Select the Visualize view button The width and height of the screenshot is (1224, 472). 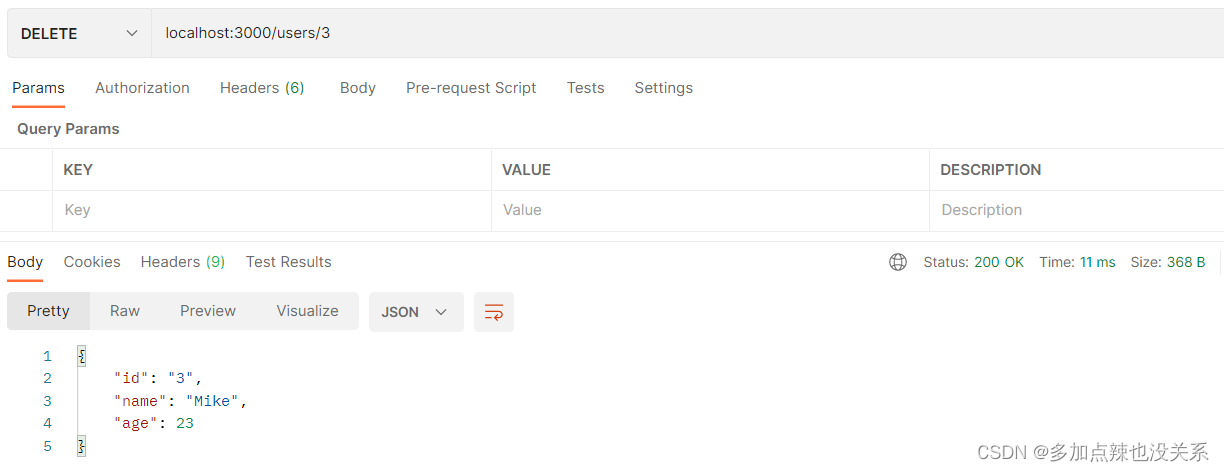(x=307, y=311)
